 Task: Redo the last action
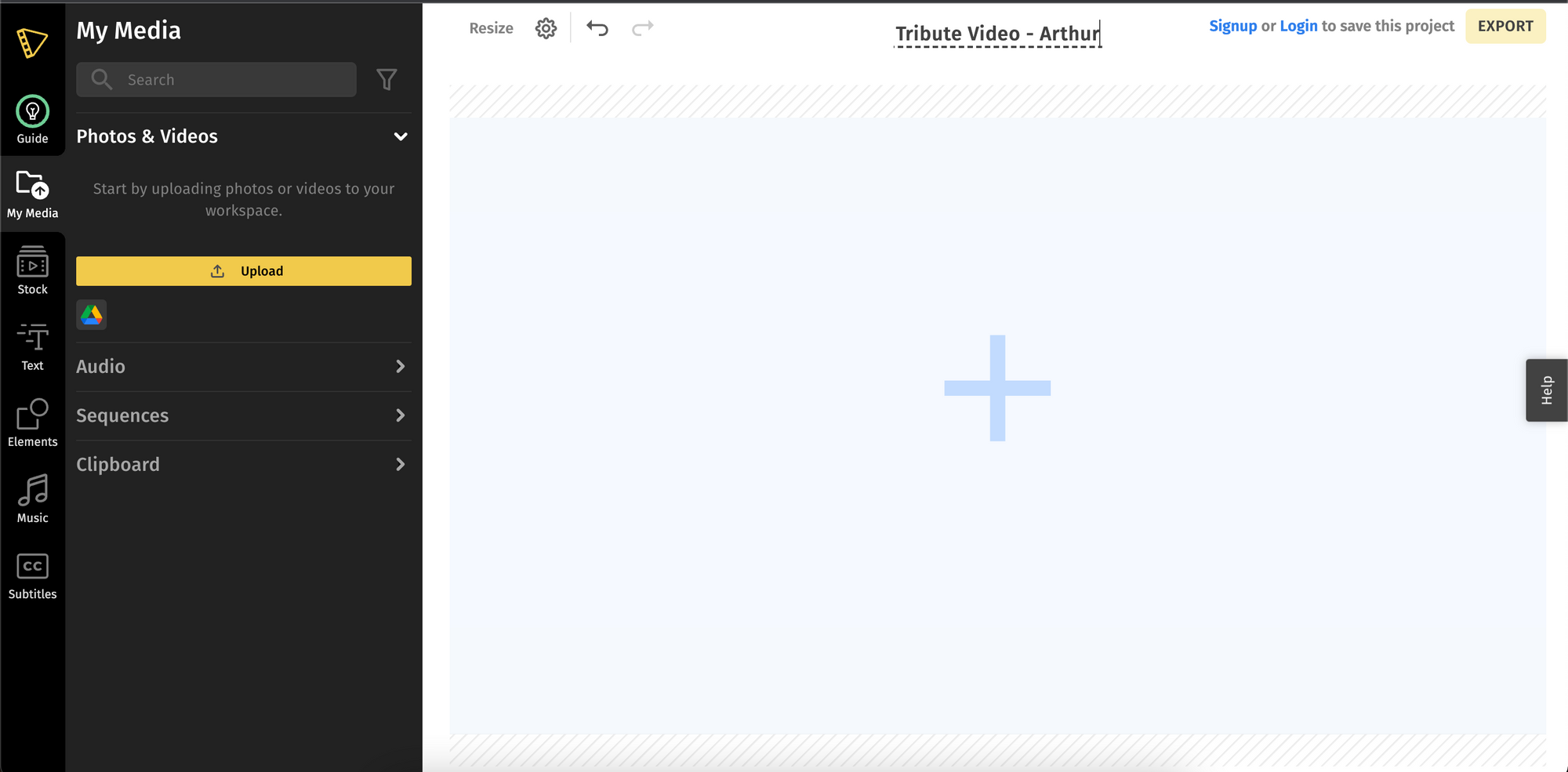coord(643,27)
